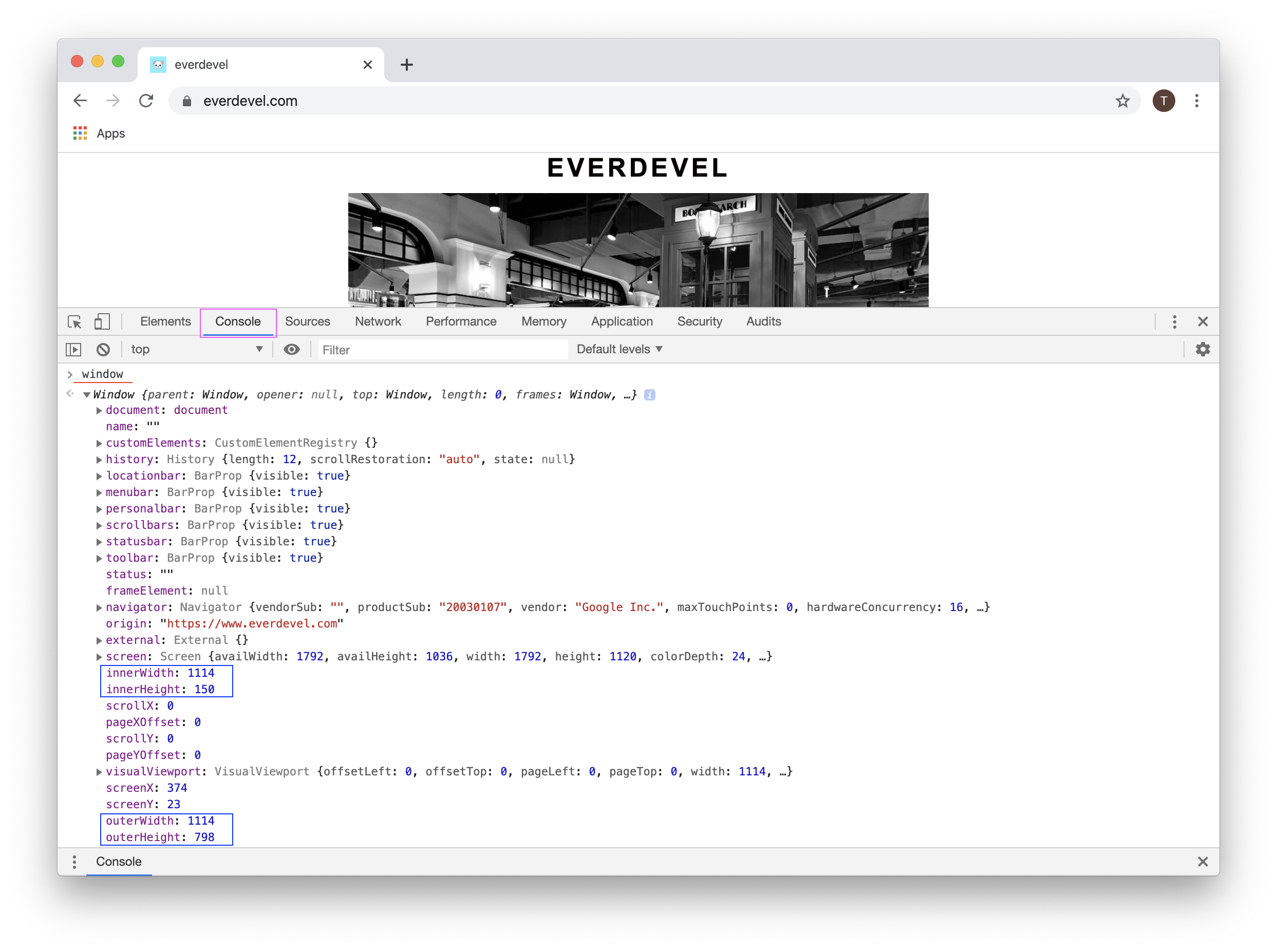Expand the menubar property
This screenshot has width=1277, height=952.
point(99,492)
